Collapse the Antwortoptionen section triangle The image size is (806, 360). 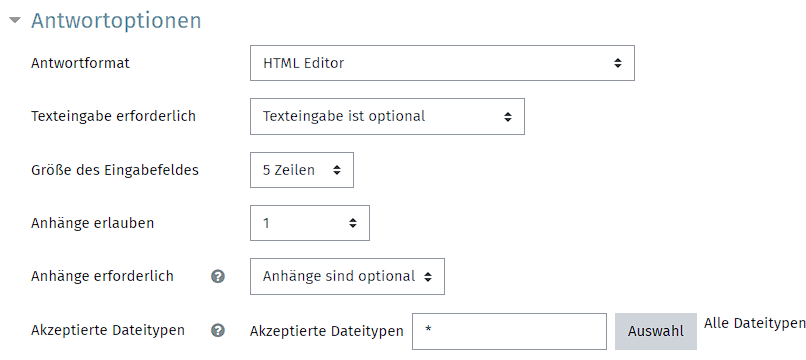point(15,21)
